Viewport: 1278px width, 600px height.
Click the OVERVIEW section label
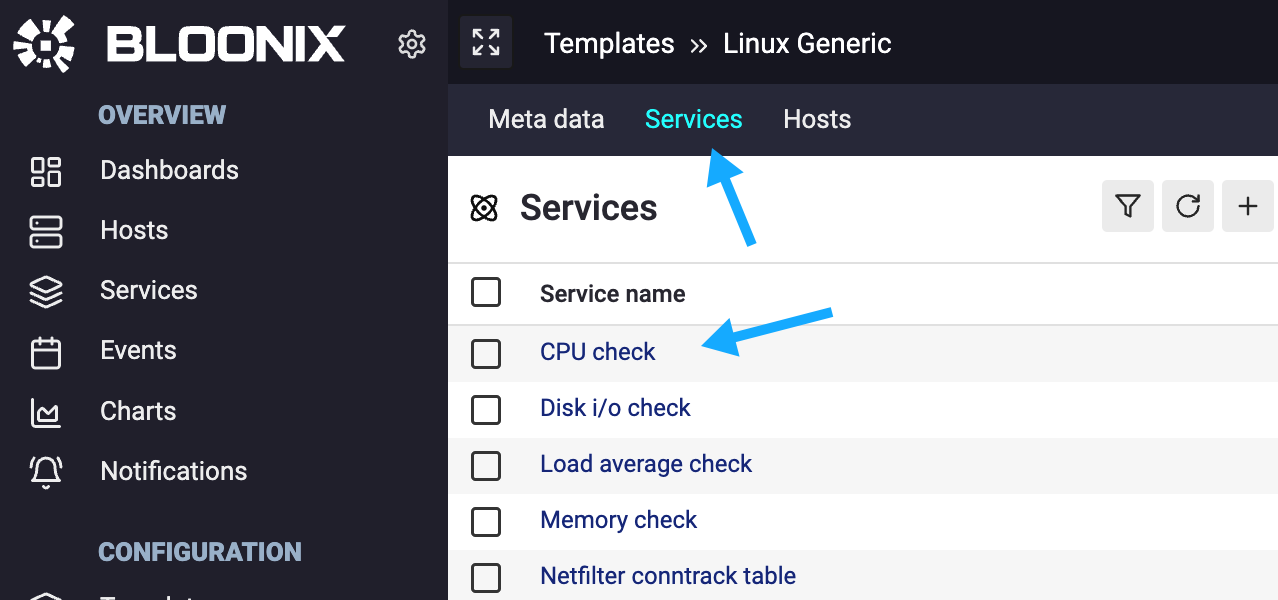(x=162, y=115)
